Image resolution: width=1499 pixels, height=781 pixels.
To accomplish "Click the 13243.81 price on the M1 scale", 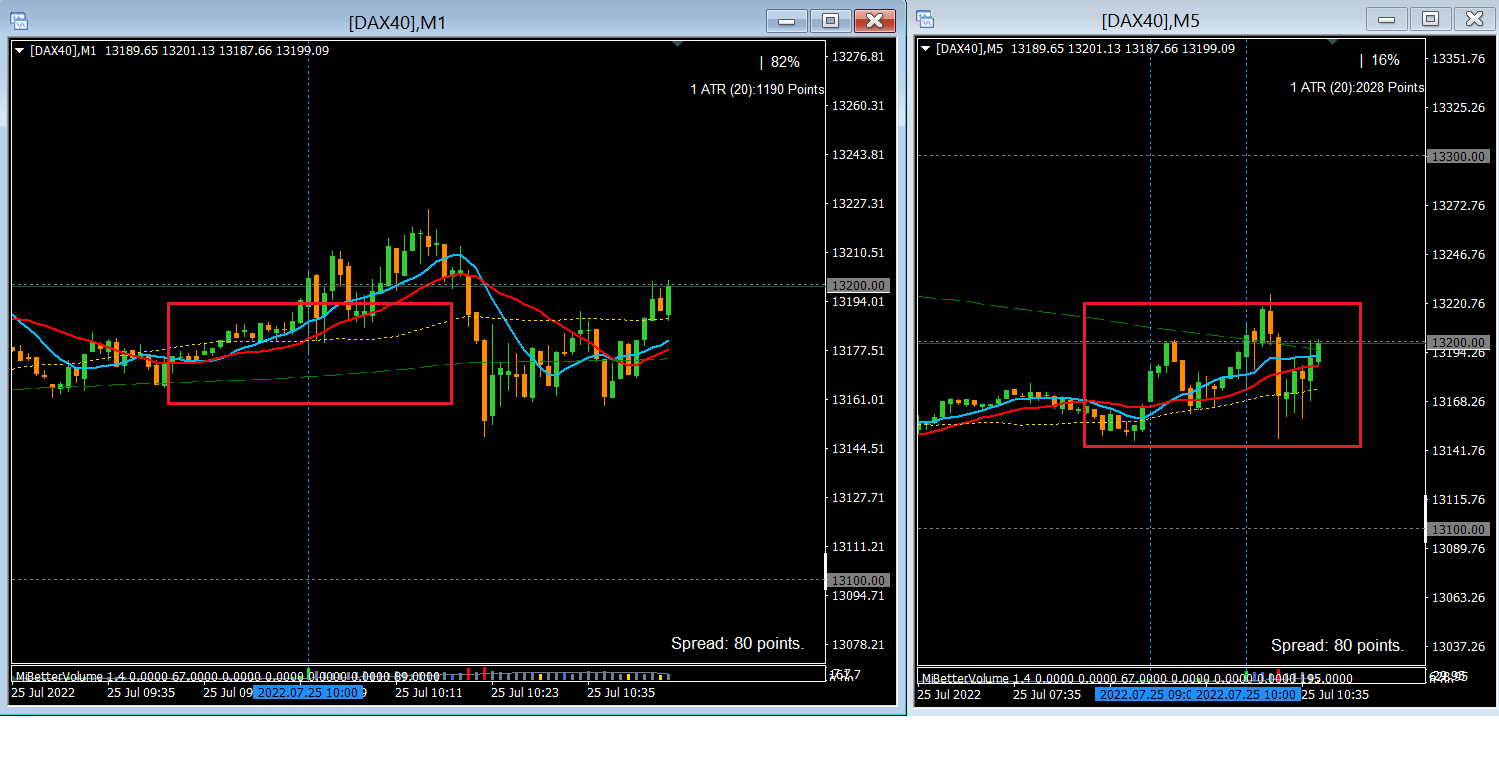I will pos(858,155).
